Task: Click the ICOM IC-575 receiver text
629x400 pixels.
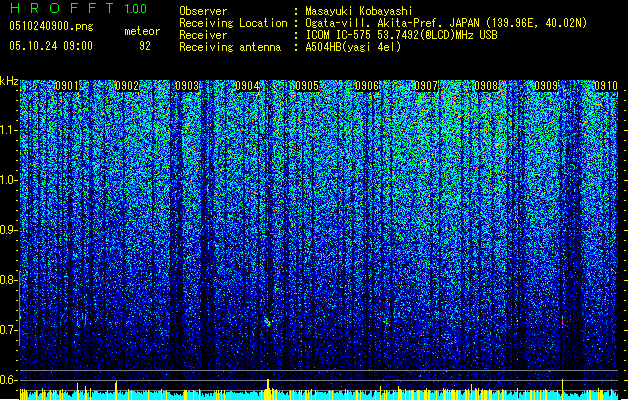Action: [401, 35]
